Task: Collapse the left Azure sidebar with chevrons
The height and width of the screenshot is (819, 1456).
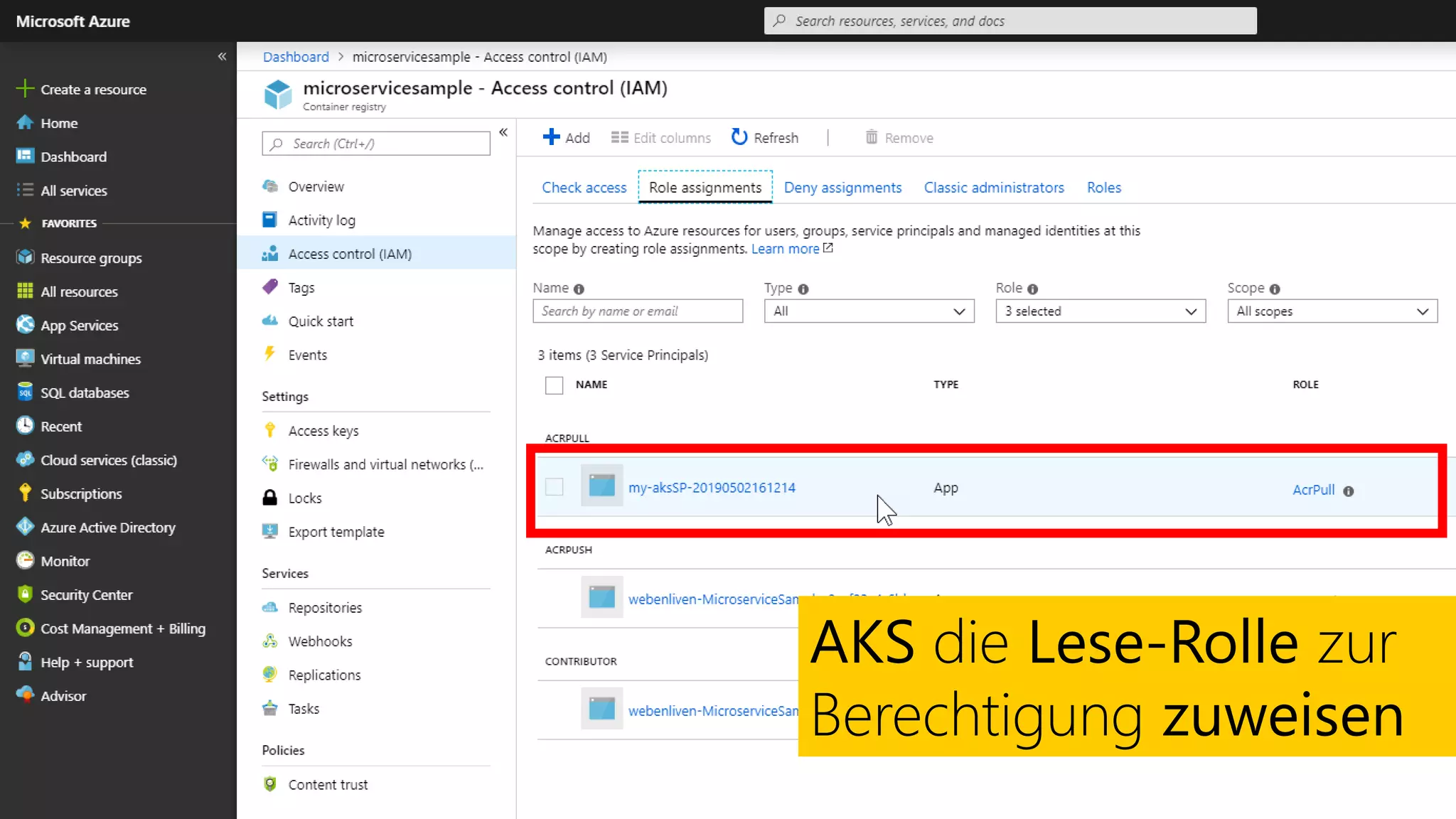Action: click(222, 56)
